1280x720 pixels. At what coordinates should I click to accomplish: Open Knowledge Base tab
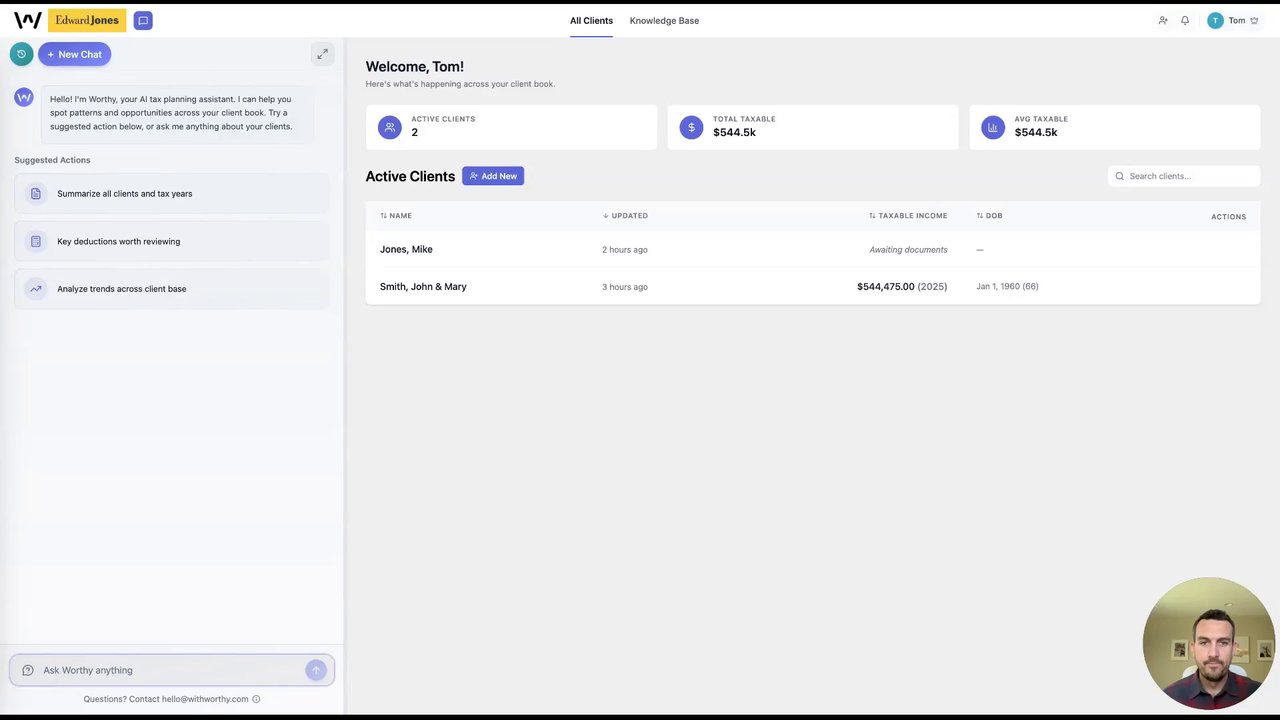click(x=664, y=20)
